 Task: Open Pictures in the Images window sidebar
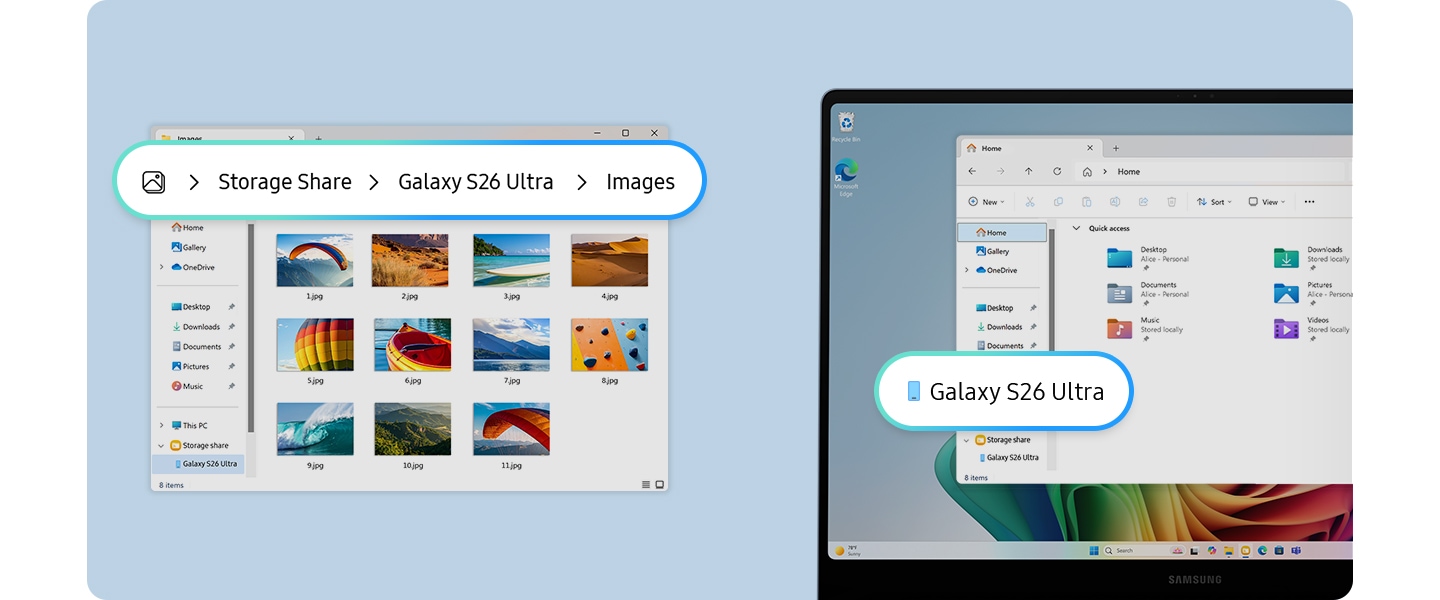(190, 367)
